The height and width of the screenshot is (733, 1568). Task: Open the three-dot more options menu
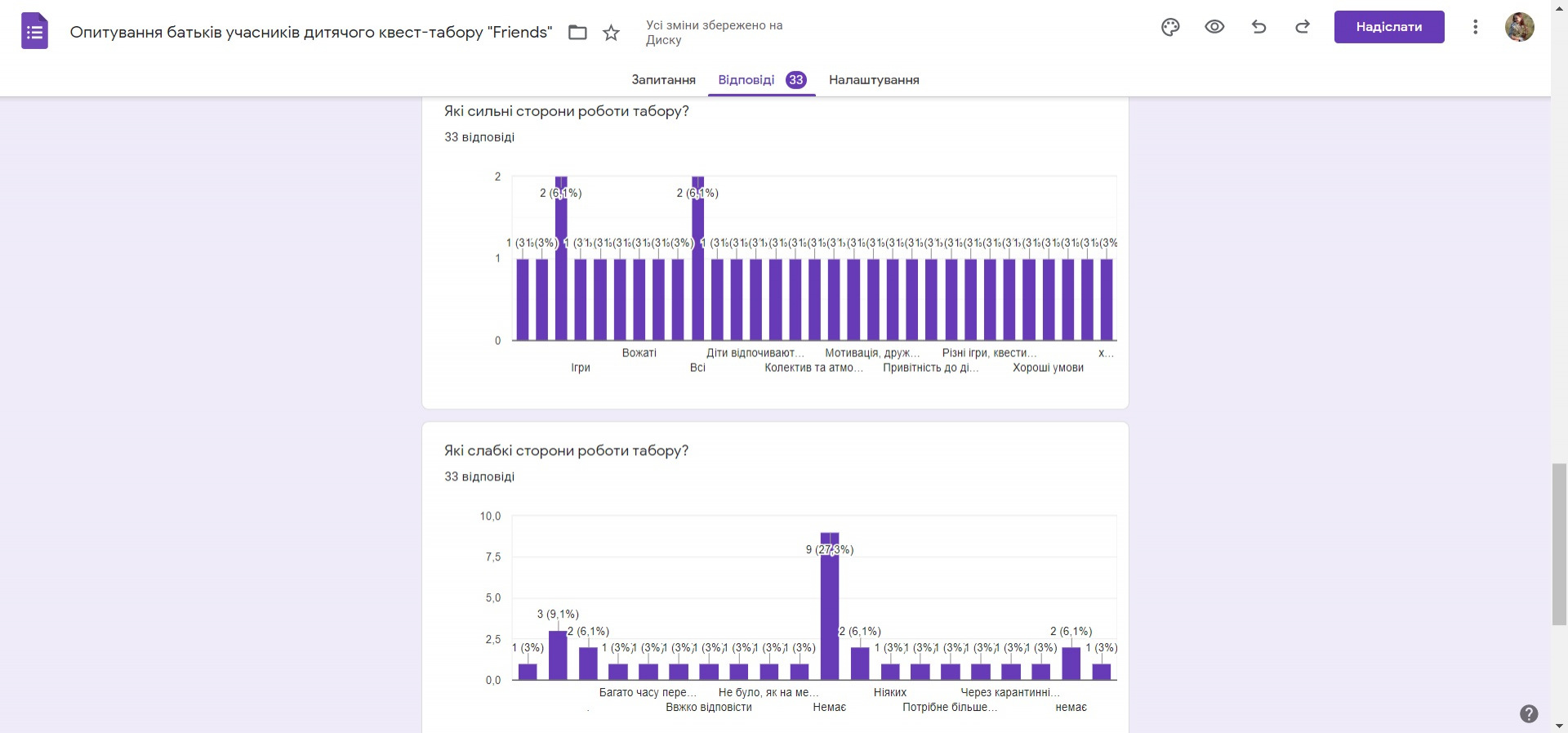click(x=1475, y=27)
